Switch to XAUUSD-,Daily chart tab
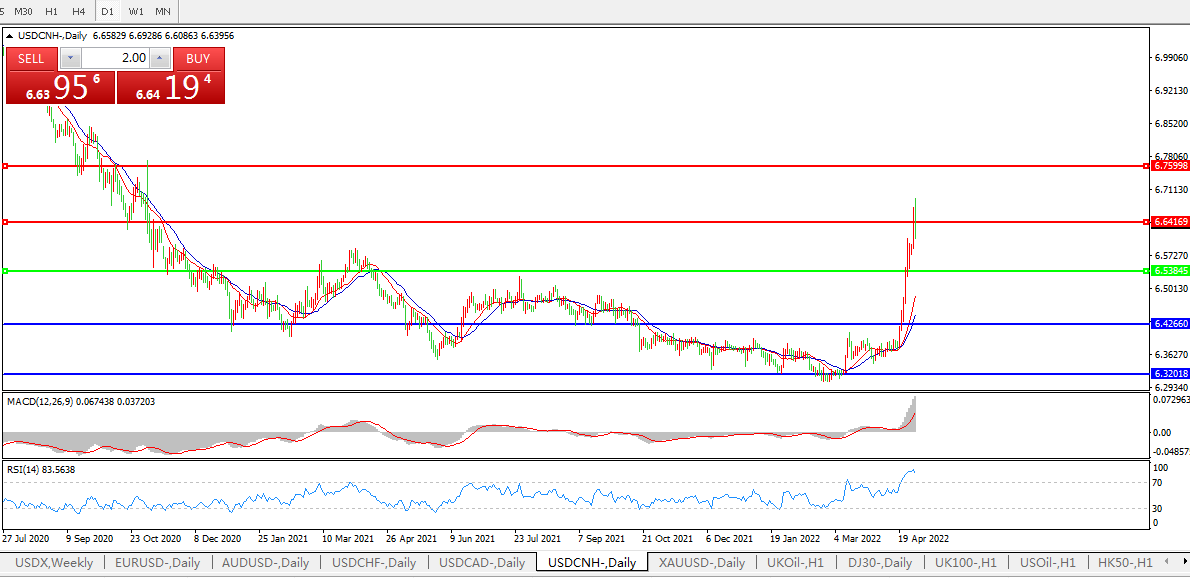Viewport: 1190px width, 578px height. click(x=701, y=563)
